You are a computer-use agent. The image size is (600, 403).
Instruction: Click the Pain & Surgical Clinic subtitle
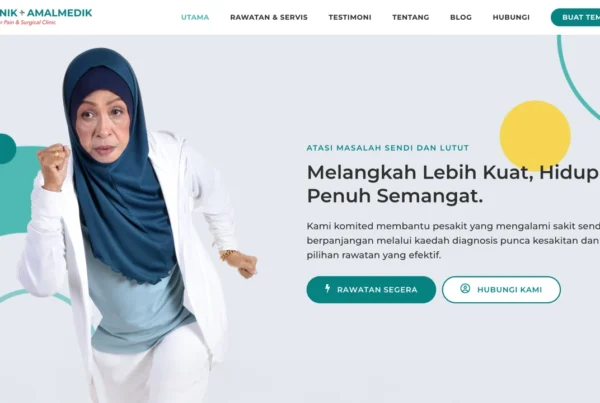(28, 22)
